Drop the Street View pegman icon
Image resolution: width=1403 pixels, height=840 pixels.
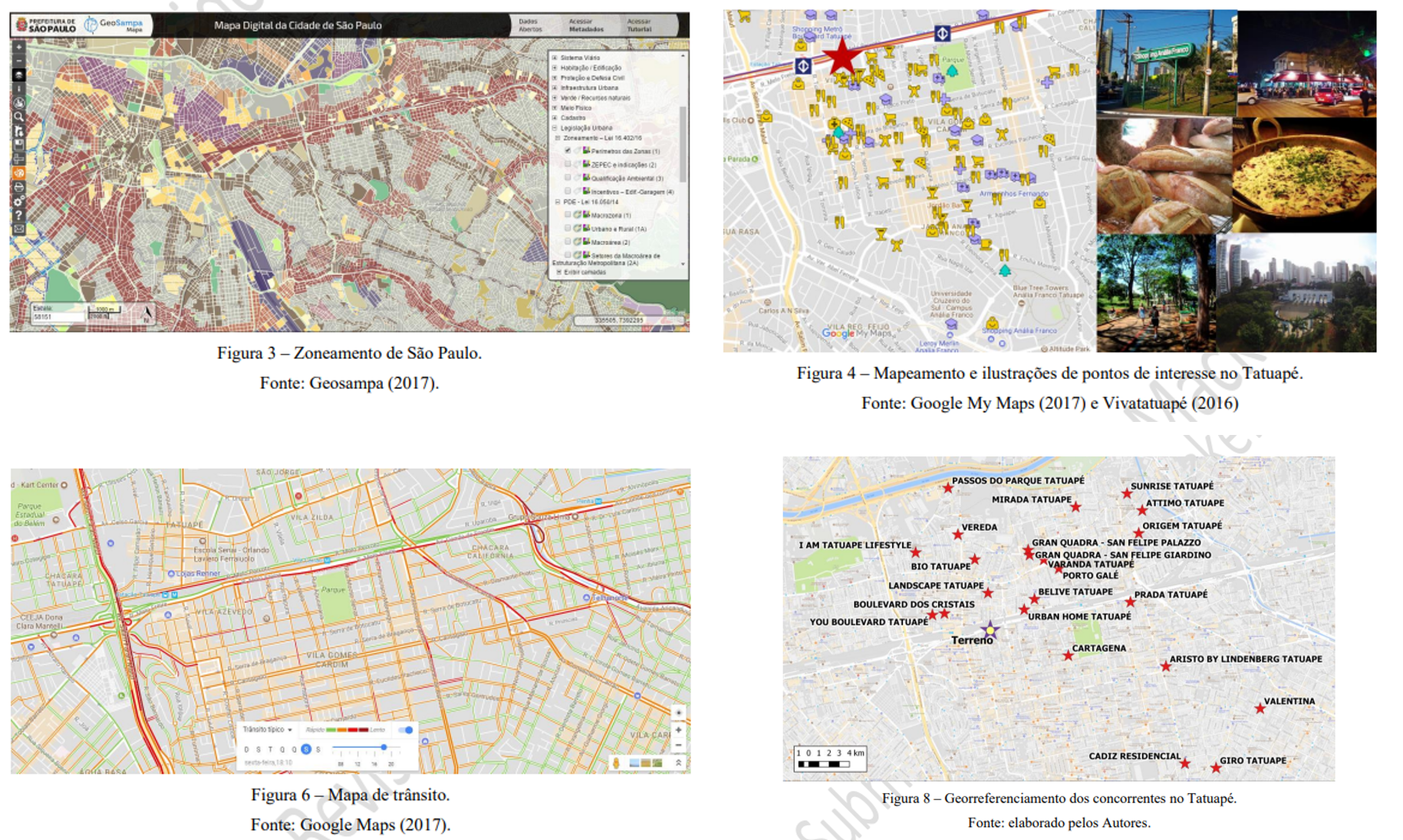(615, 763)
